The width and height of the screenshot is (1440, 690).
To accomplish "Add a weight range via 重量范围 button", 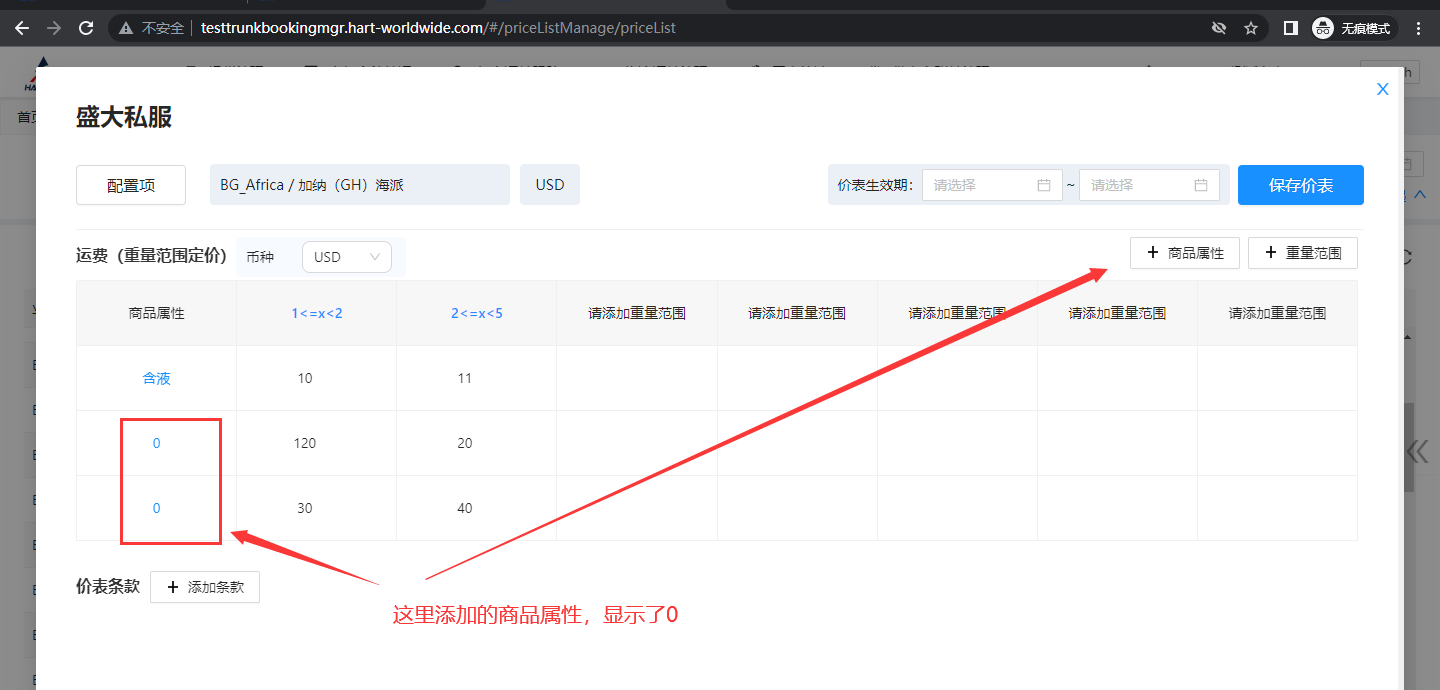I will click(x=1302, y=253).
